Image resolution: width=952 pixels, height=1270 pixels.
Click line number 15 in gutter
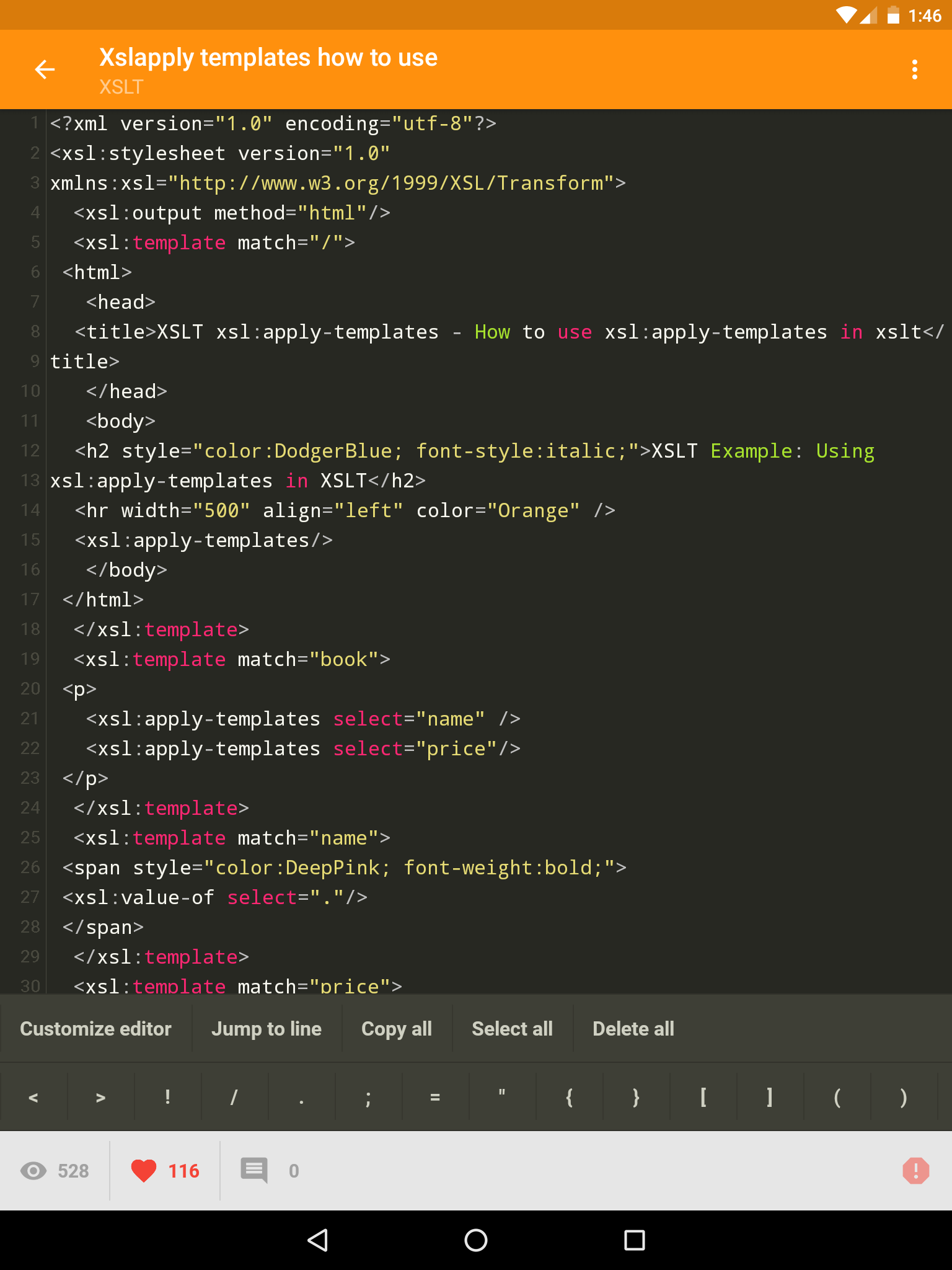(30, 540)
